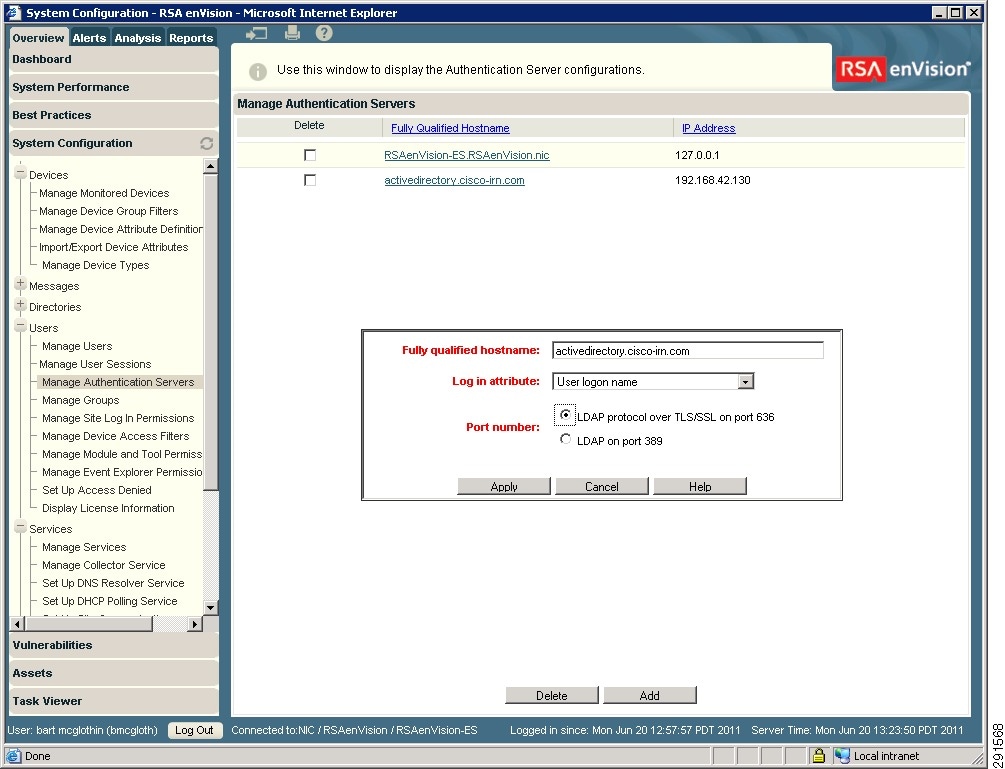This screenshot has width=1005, height=769.
Task: Click the Apply button
Action: [x=504, y=486]
